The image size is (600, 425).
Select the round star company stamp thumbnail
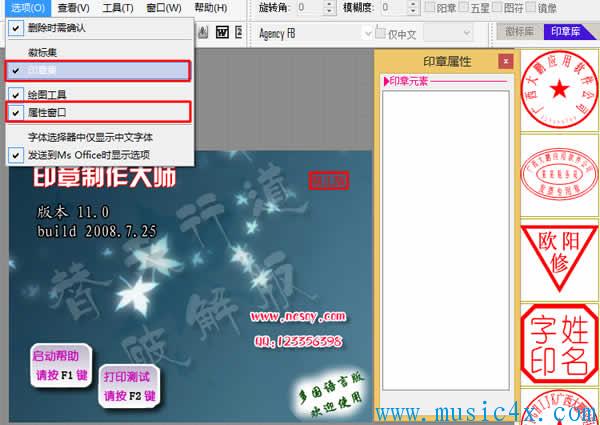click(559, 90)
